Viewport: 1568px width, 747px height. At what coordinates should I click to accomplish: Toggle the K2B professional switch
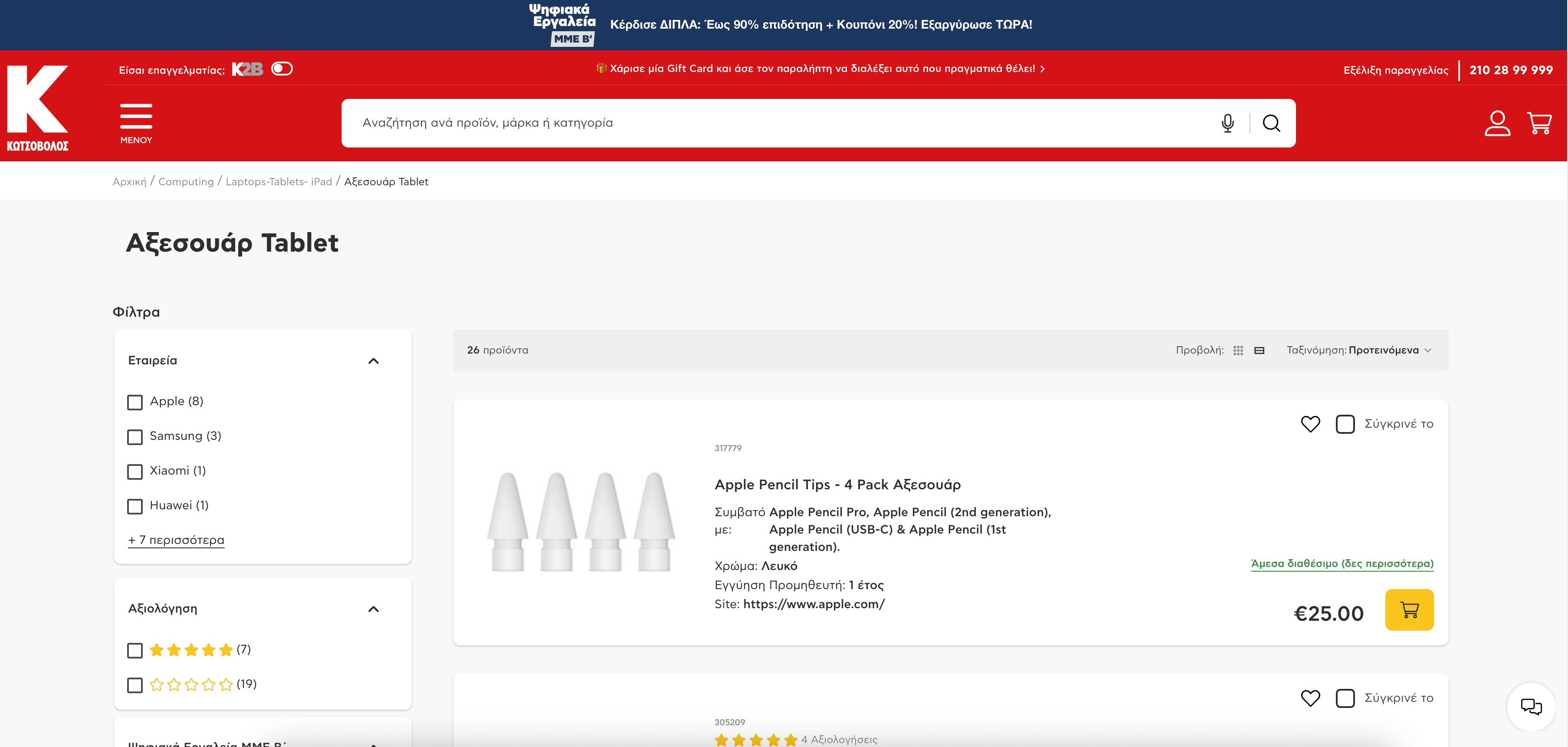[x=282, y=69]
